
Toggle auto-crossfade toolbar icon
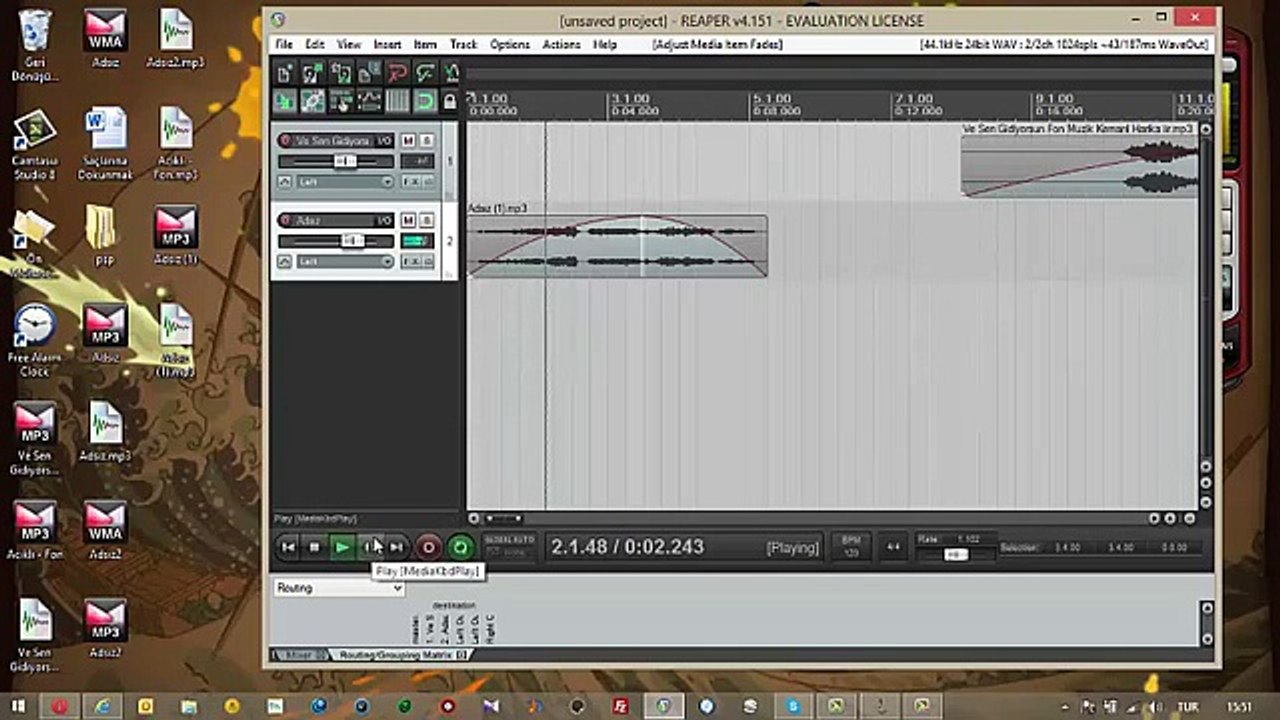[285, 101]
